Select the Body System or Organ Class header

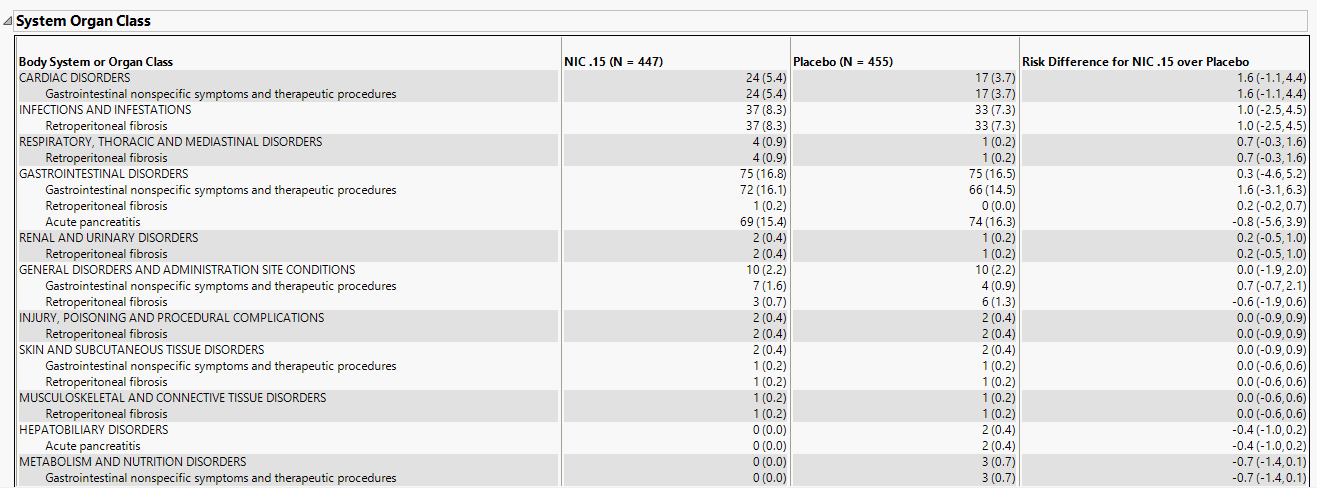(96, 62)
